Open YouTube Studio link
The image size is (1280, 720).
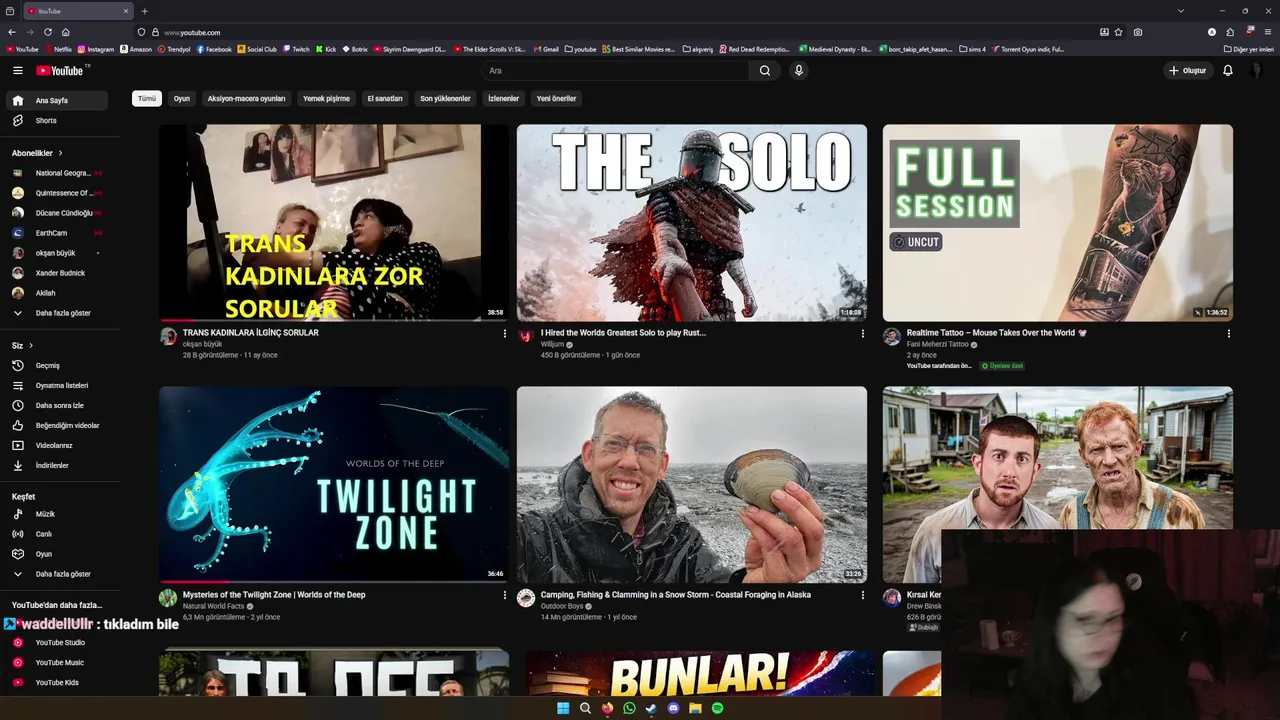[x=56, y=642]
